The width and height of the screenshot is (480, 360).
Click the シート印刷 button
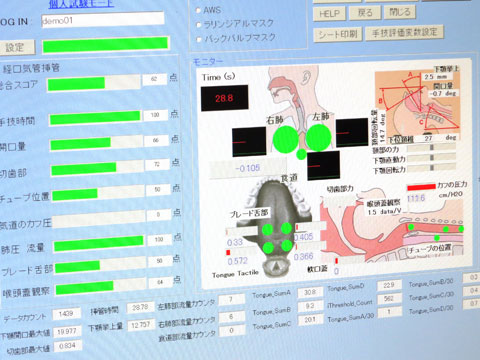[338, 34]
